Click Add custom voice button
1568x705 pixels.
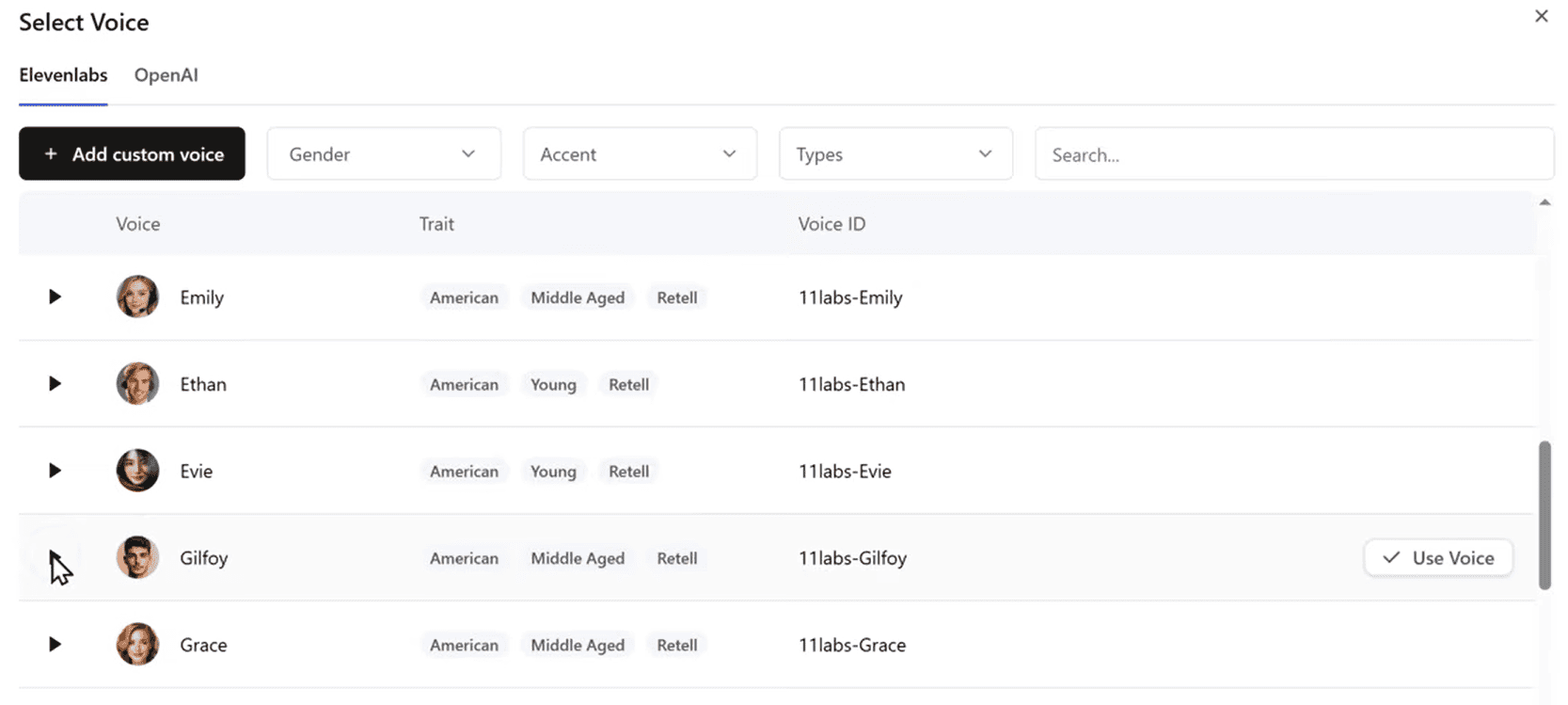click(132, 154)
